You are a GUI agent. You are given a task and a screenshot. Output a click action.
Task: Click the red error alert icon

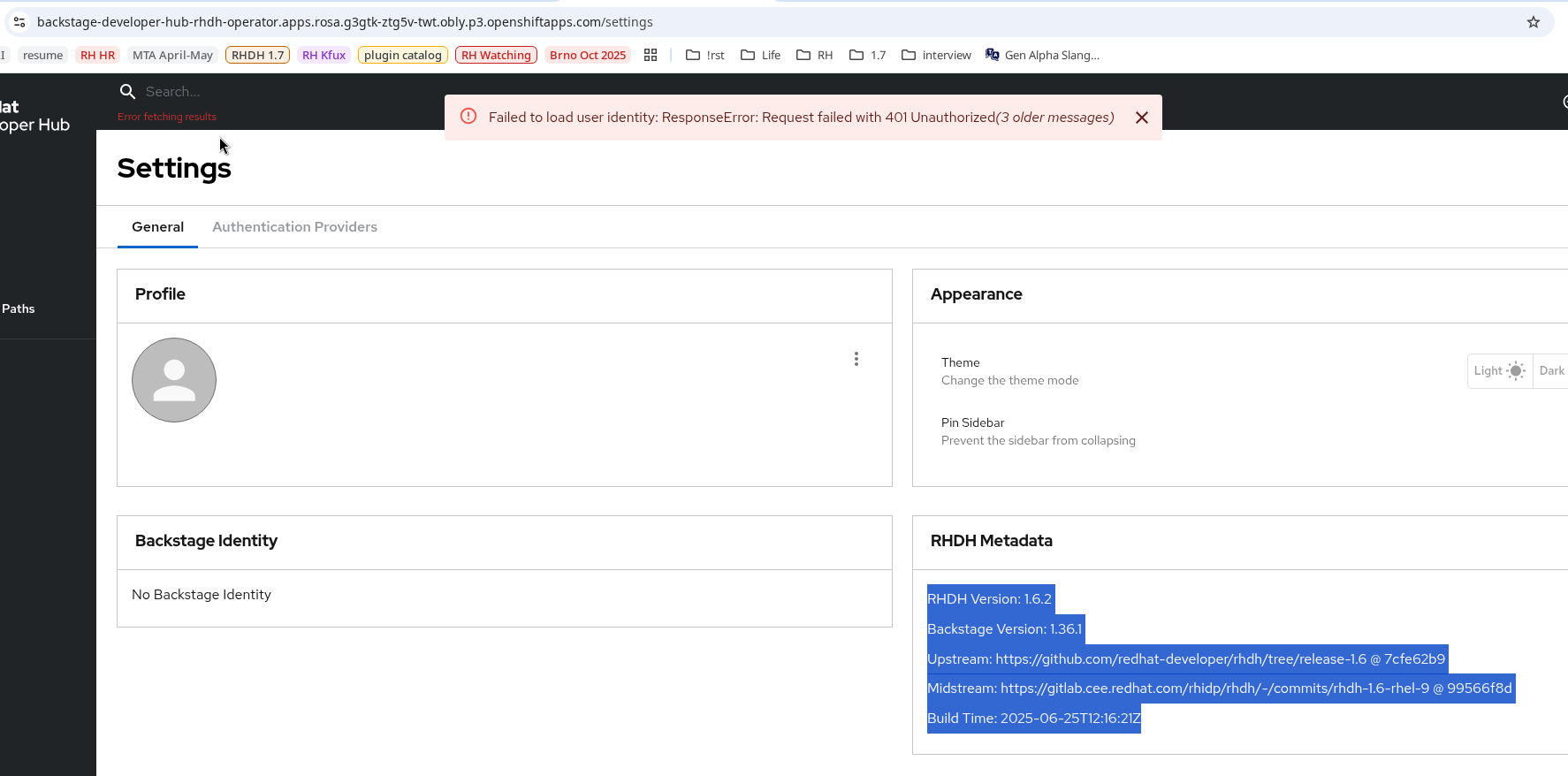click(x=468, y=117)
